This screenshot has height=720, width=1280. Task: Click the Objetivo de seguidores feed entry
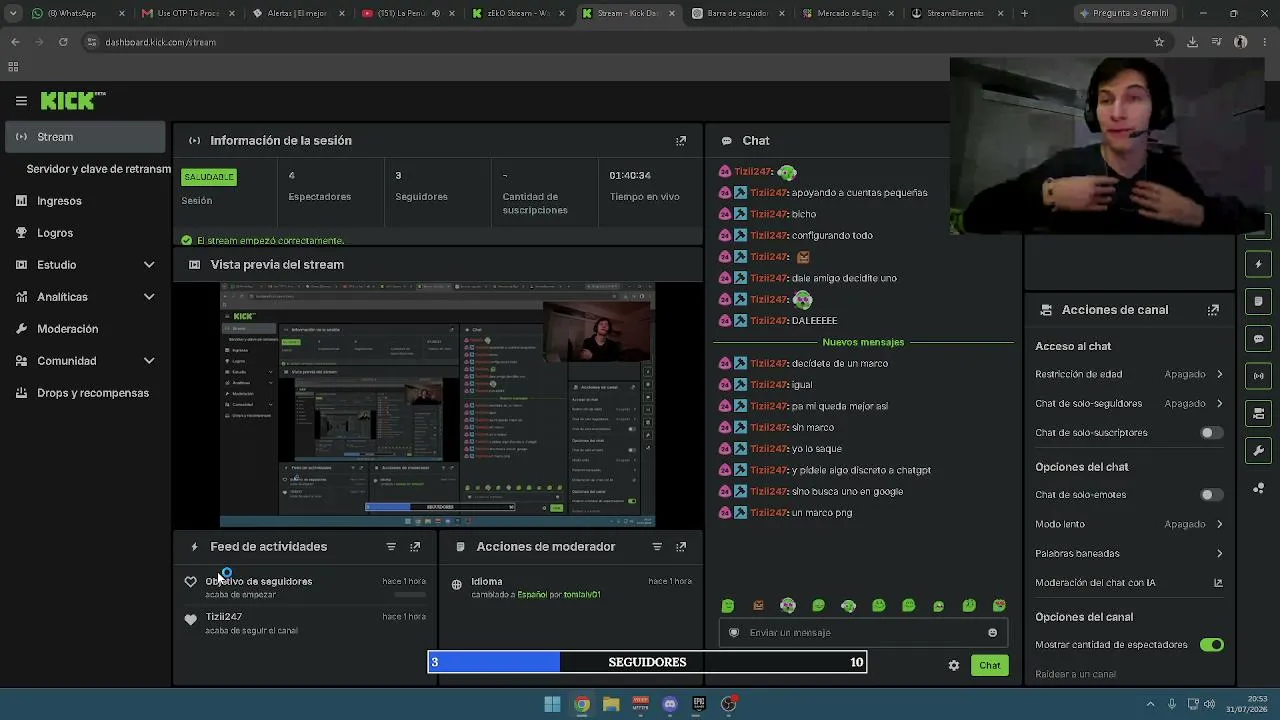[x=306, y=587]
